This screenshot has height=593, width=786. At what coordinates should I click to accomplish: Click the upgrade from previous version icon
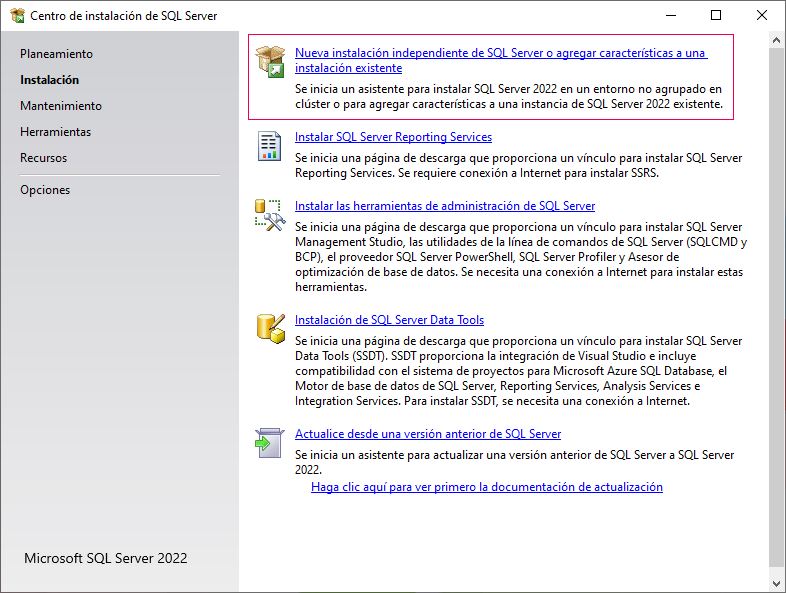(x=270, y=442)
